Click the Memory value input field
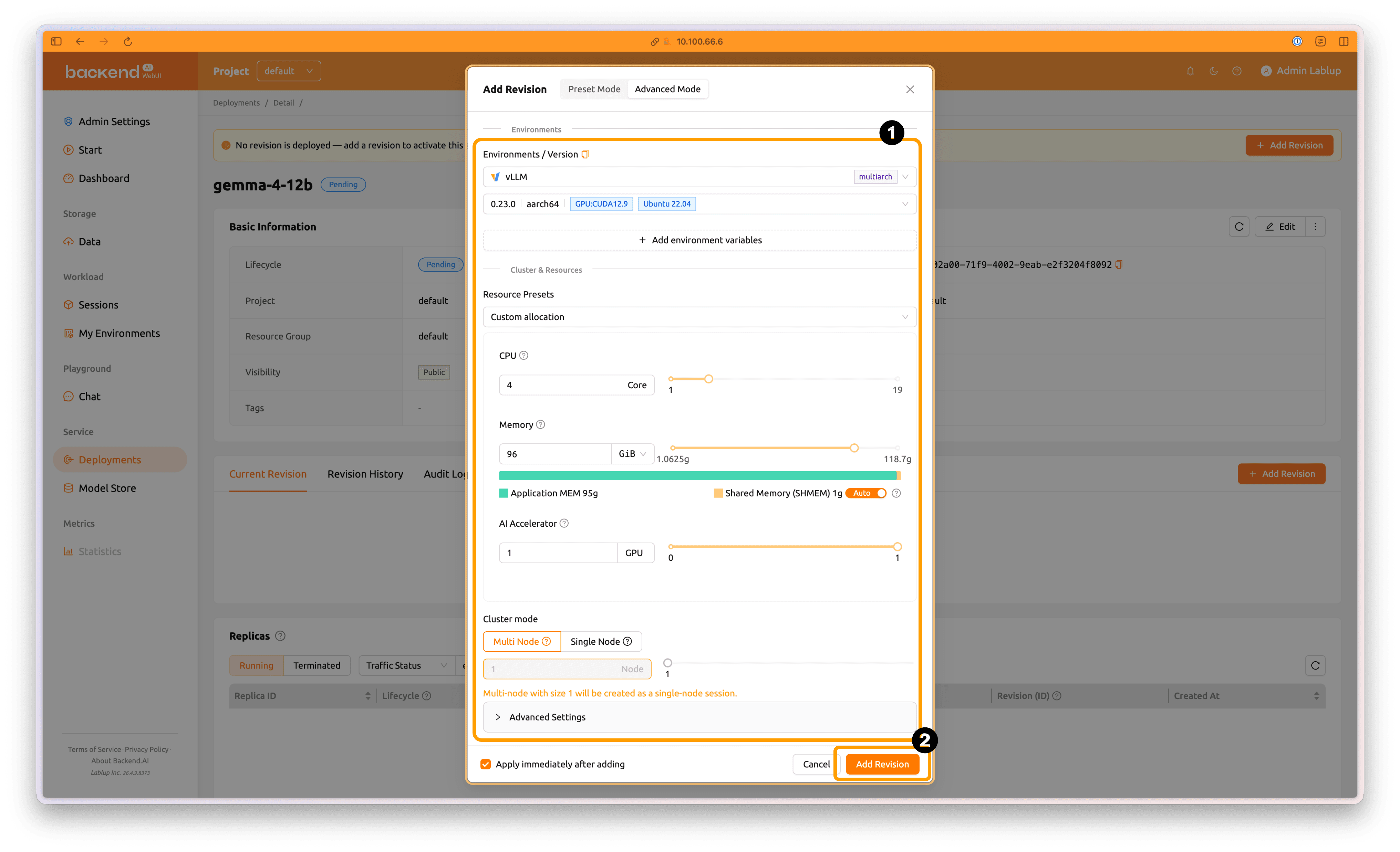Screen dimensions: 1400x852 tap(555, 454)
